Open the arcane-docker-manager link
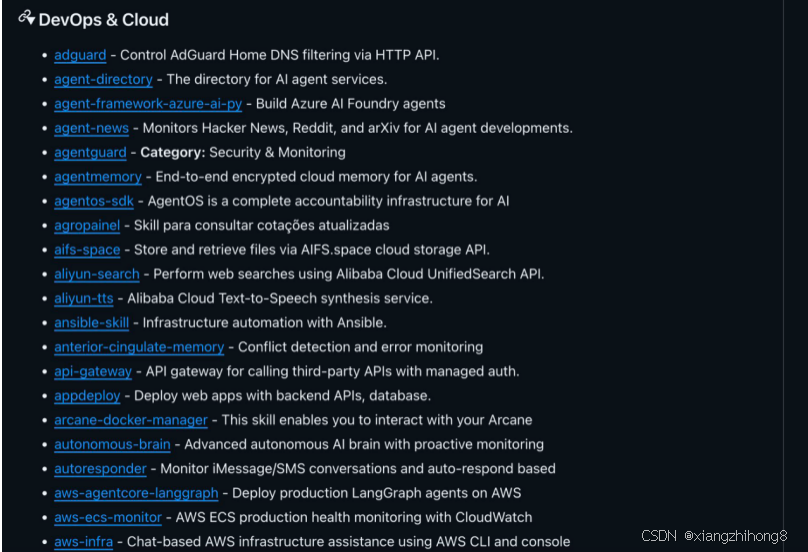The image size is (808, 552). pos(131,420)
